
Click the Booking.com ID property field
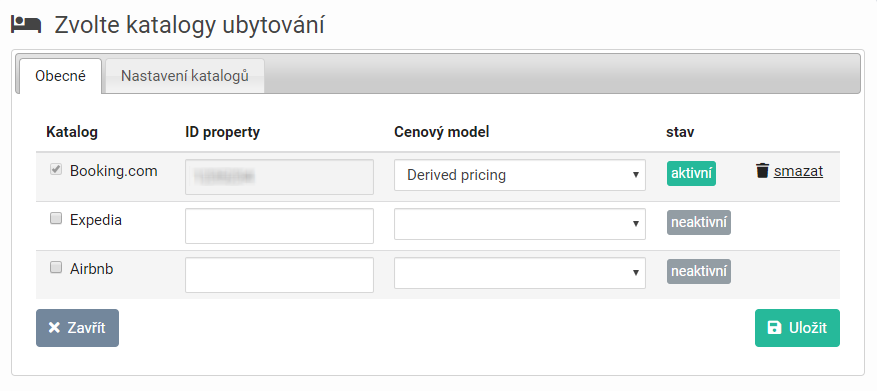pos(279,177)
